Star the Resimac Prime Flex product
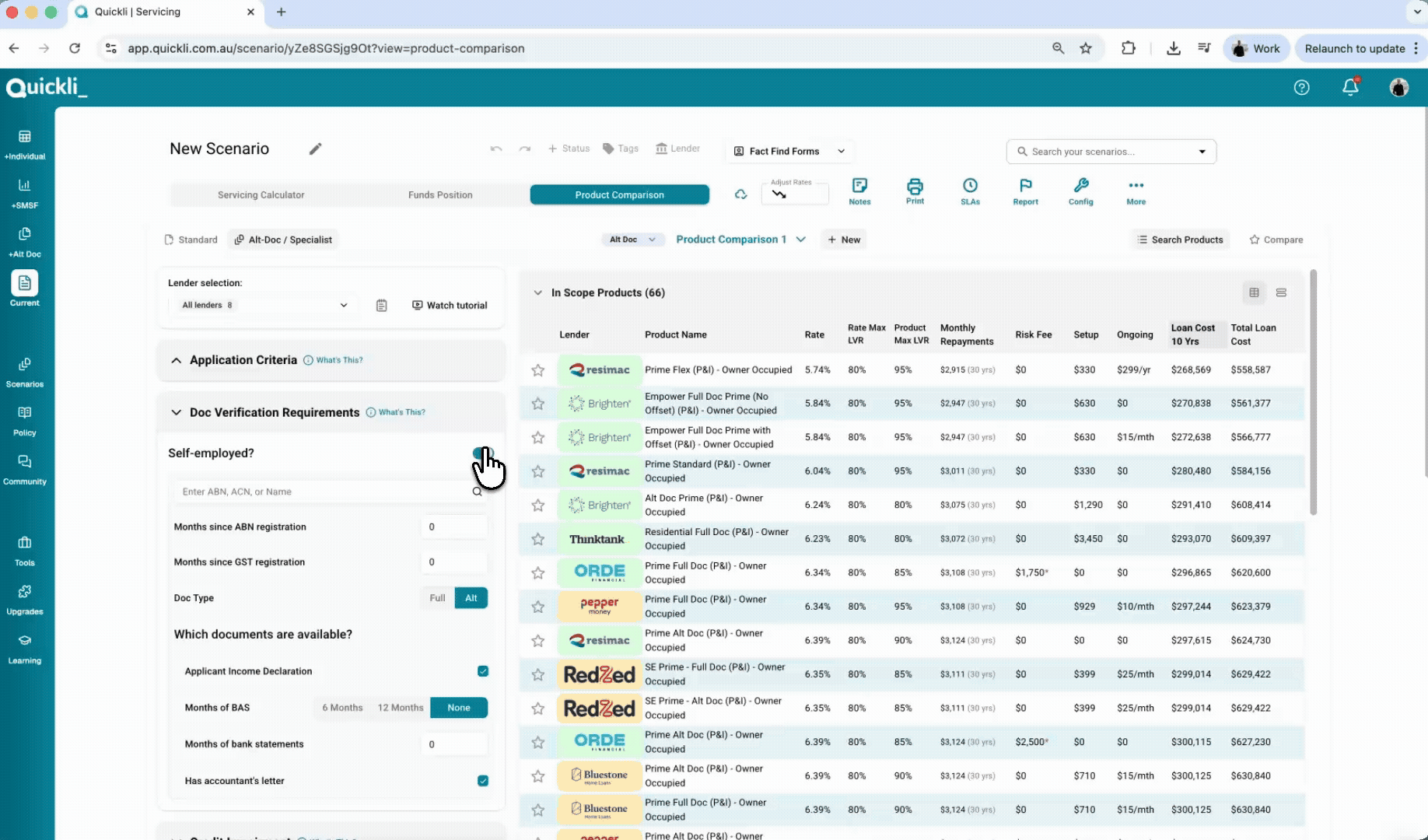The height and width of the screenshot is (840, 1428). pos(537,370)
